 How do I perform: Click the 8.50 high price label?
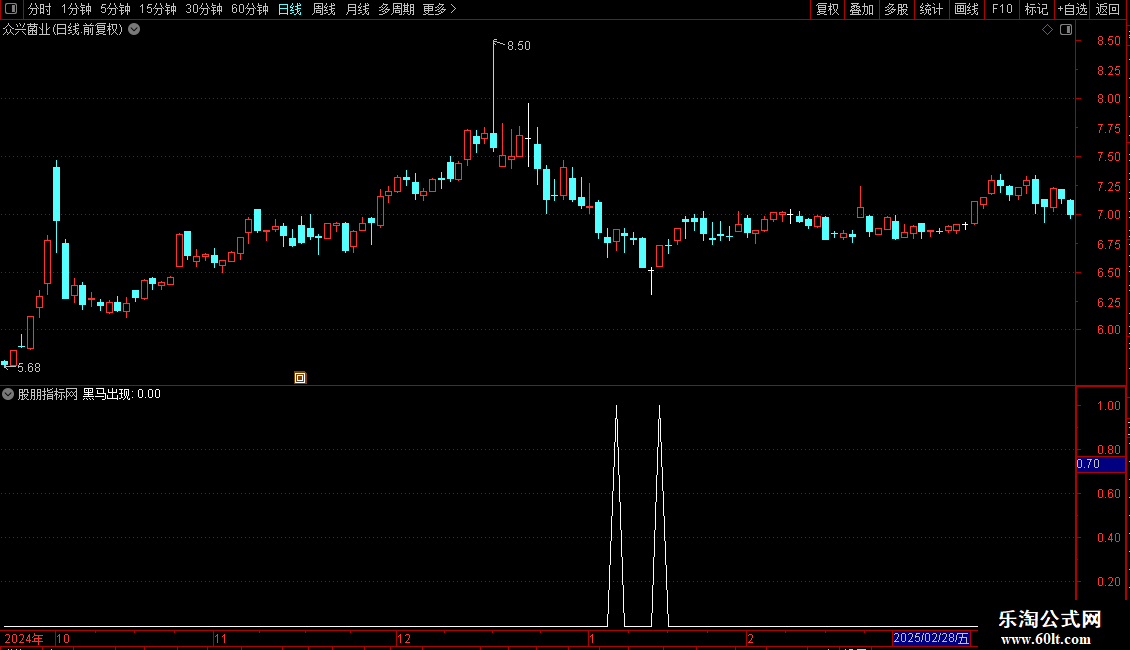point(519,46)
